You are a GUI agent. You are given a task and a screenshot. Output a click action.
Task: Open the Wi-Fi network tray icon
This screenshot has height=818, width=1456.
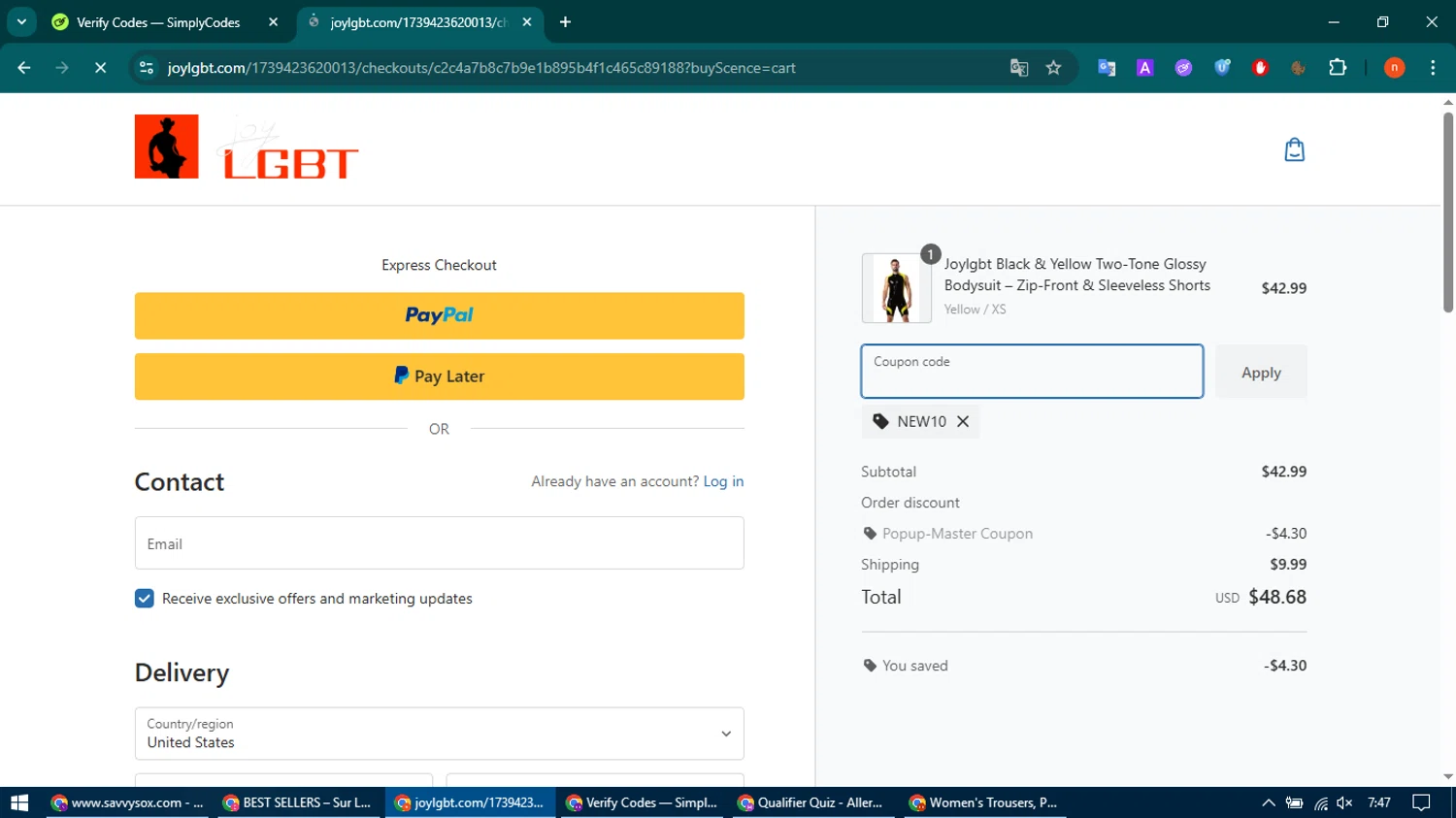1320,802
